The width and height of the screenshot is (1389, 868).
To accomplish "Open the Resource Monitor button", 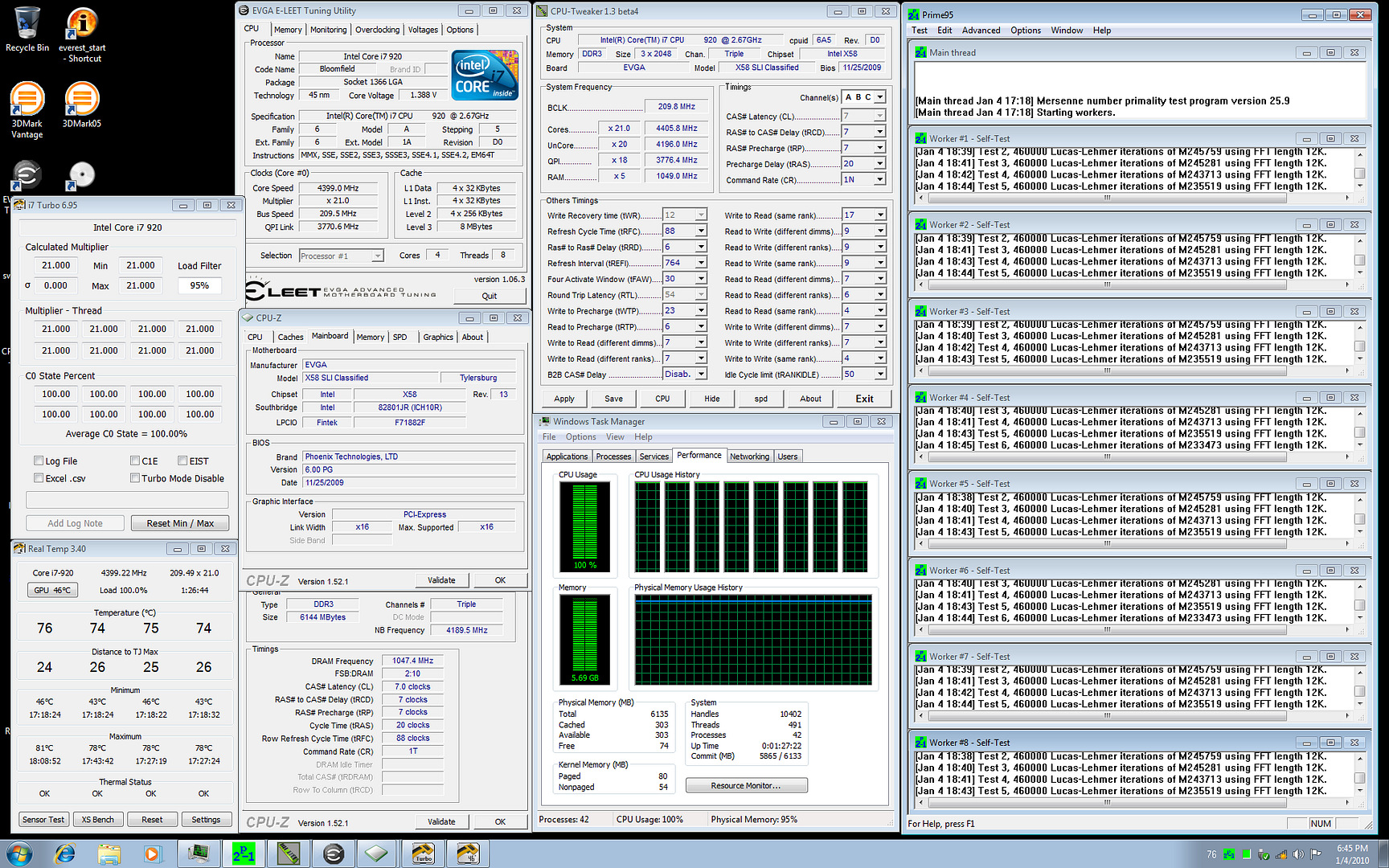I will tap(746, 786).
